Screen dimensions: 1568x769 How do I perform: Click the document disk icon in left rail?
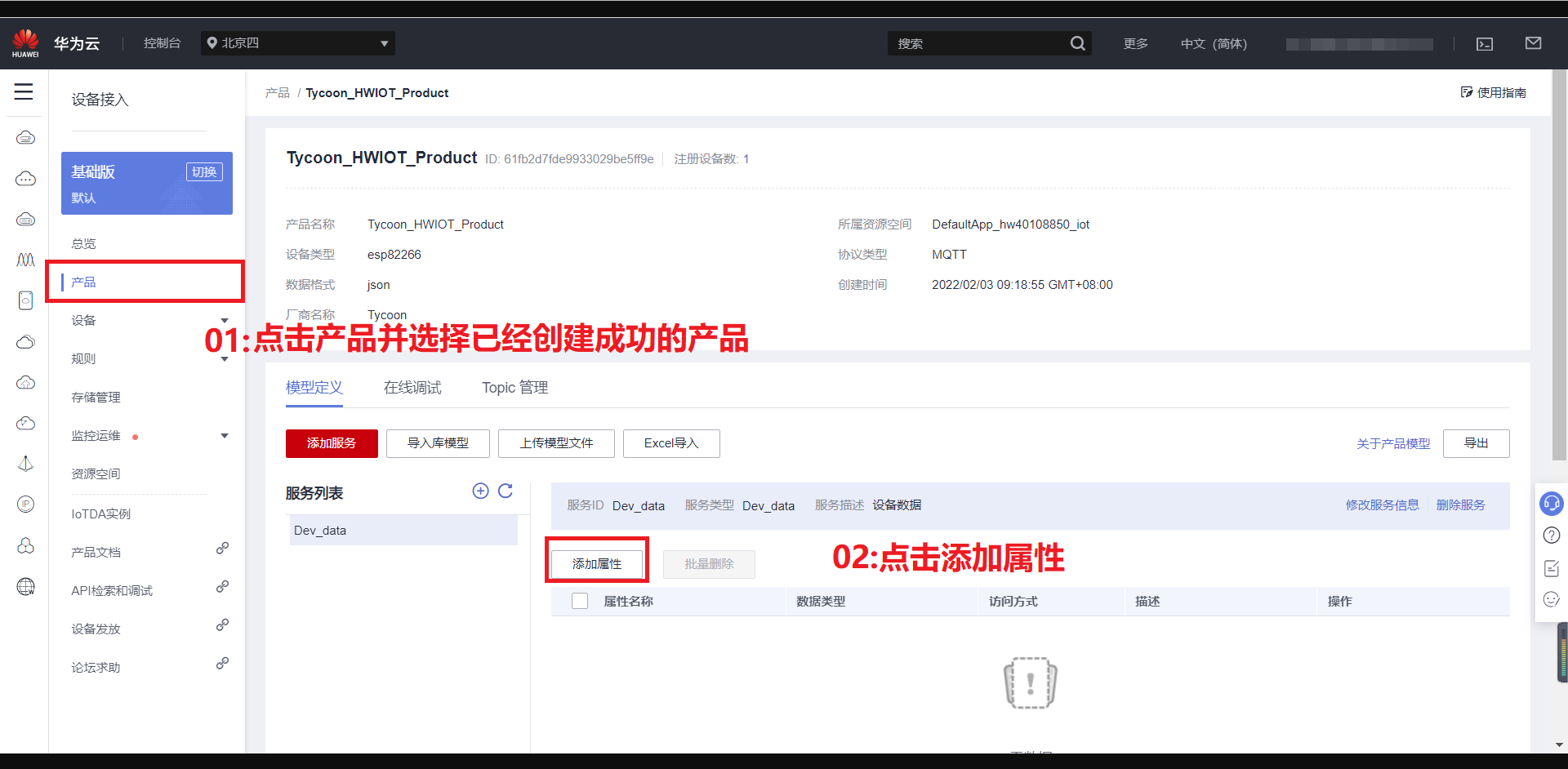[x=25, y=300]
